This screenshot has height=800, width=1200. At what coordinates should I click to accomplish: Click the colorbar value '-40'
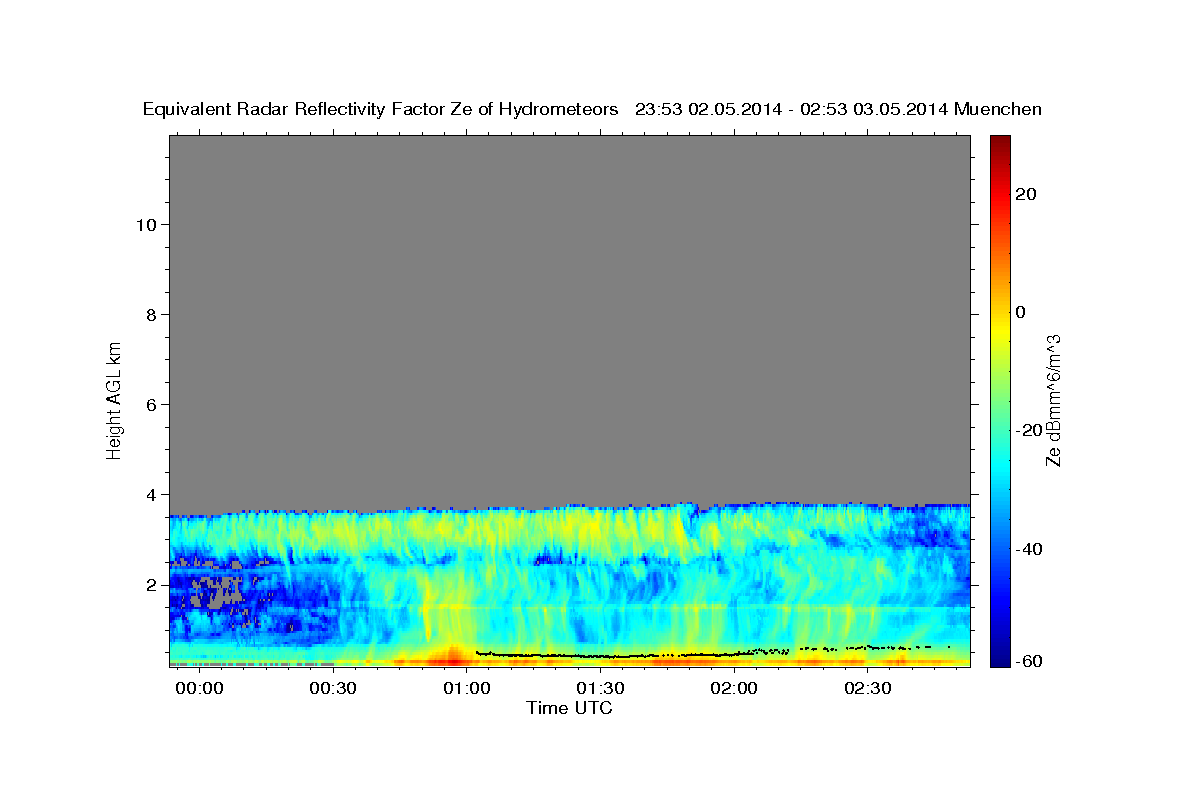(x=1029, y=548)
